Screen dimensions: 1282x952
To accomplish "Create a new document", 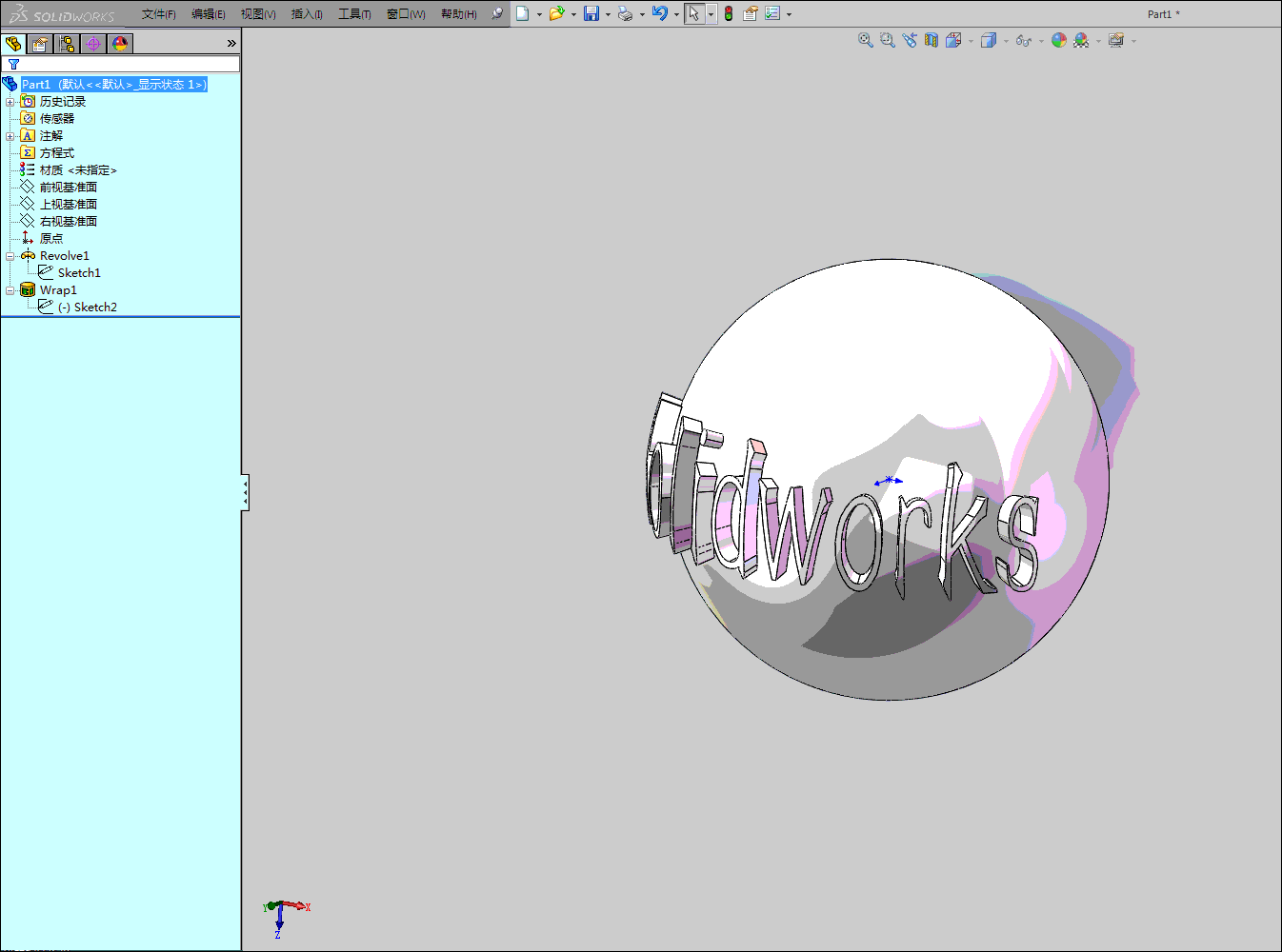I will (523, 14).
